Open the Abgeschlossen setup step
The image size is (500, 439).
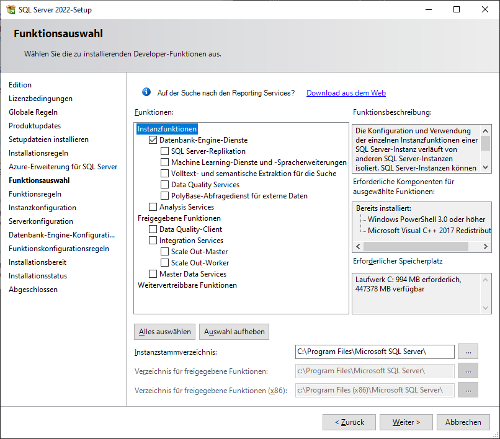pos(33,289)
